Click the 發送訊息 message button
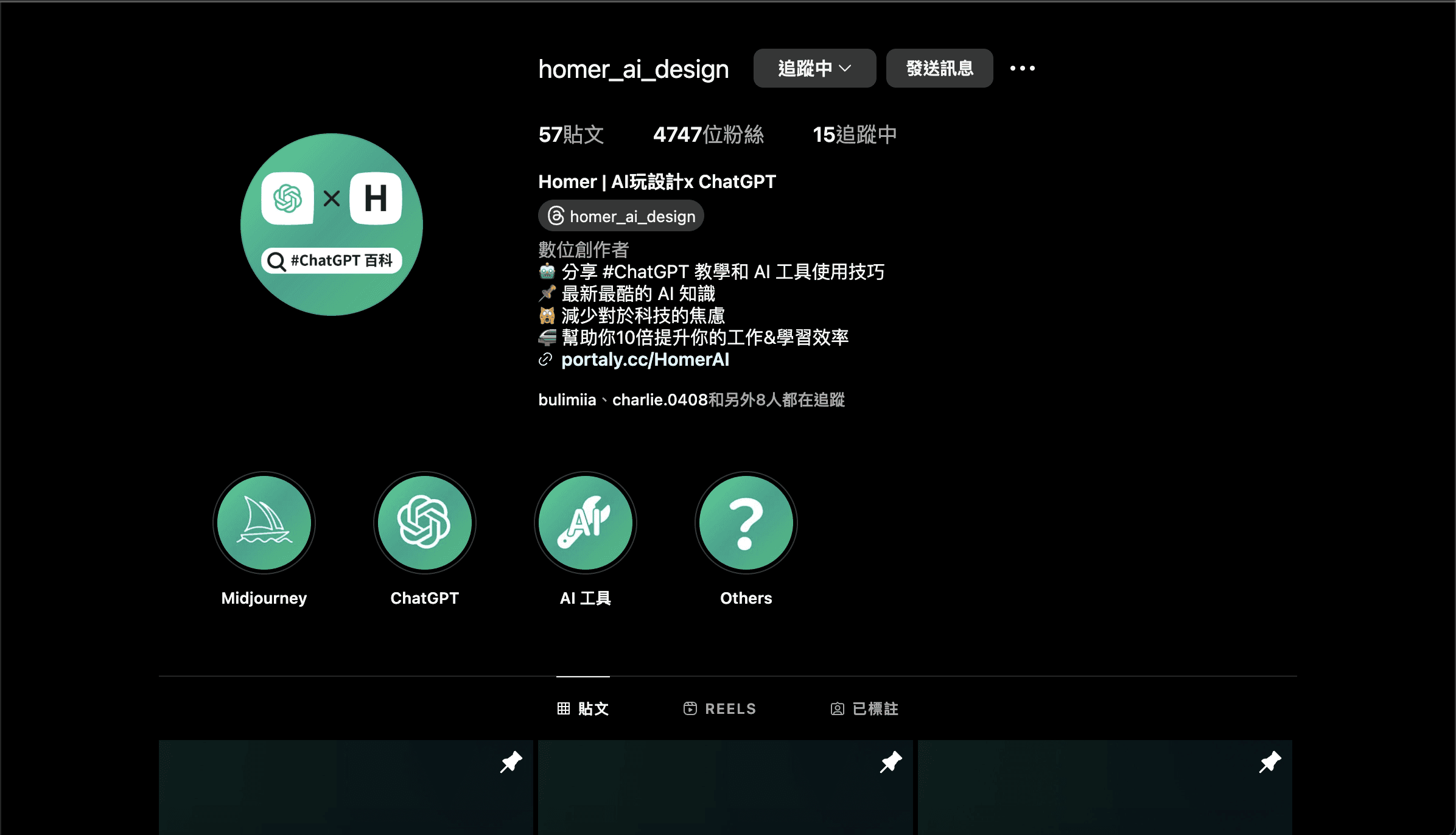 point(940,68)
